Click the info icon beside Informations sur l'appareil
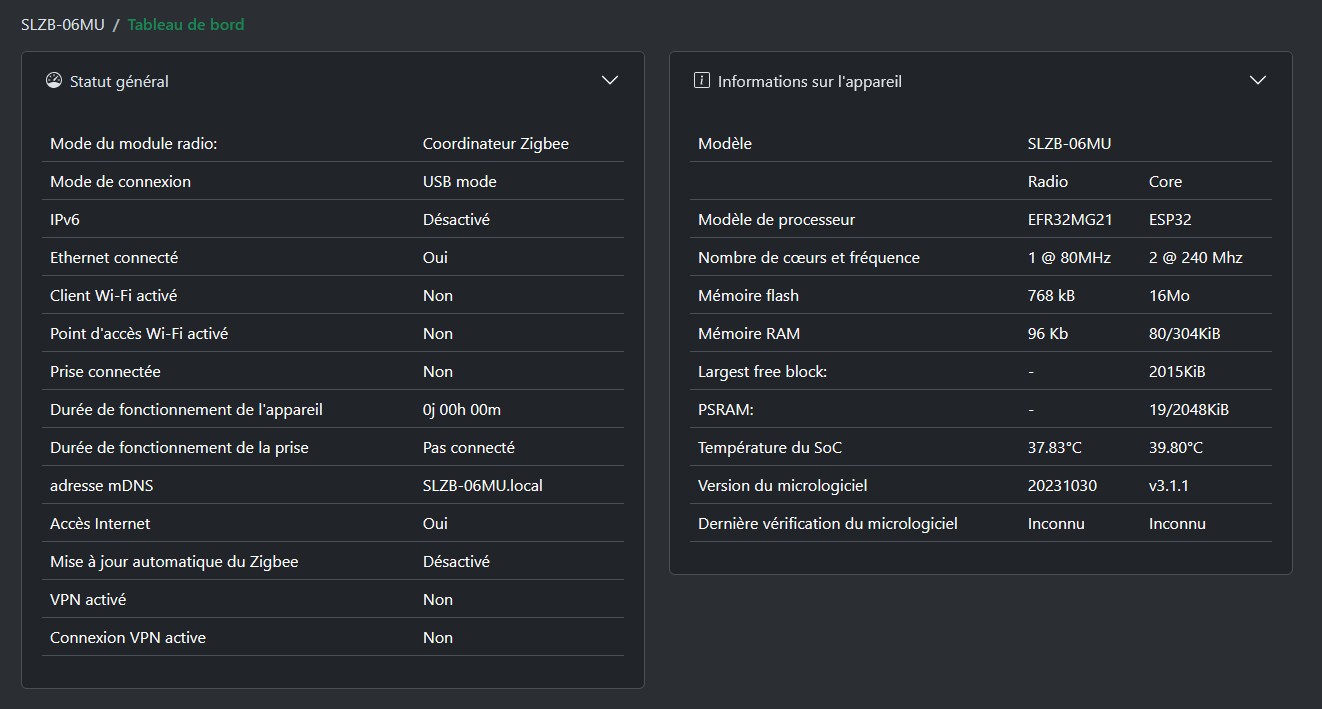 point(702,81)
